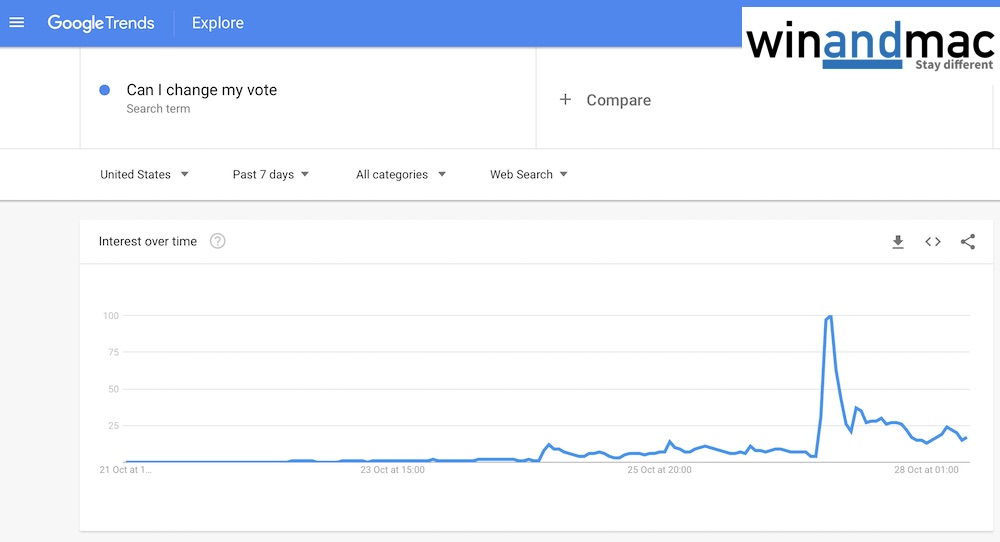
Task: Click the blue search term color dot
Action: (x=104, y=90)
